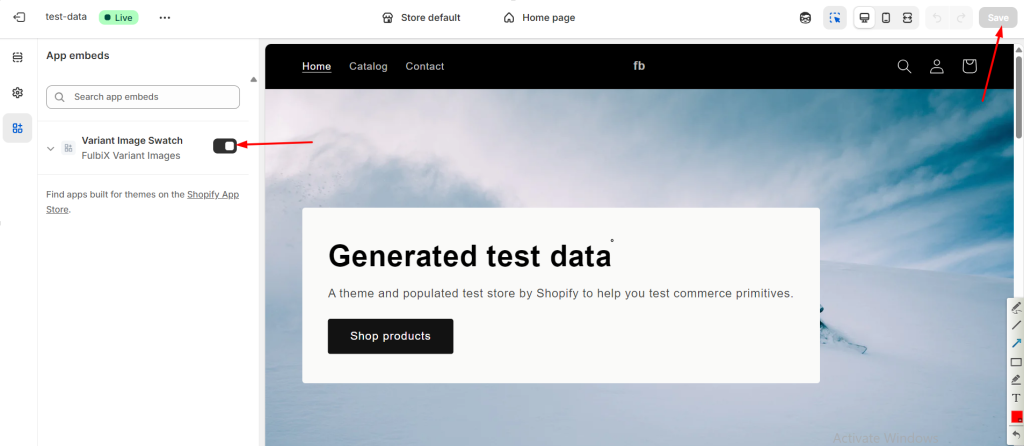Click the Save button

[997, 18]
